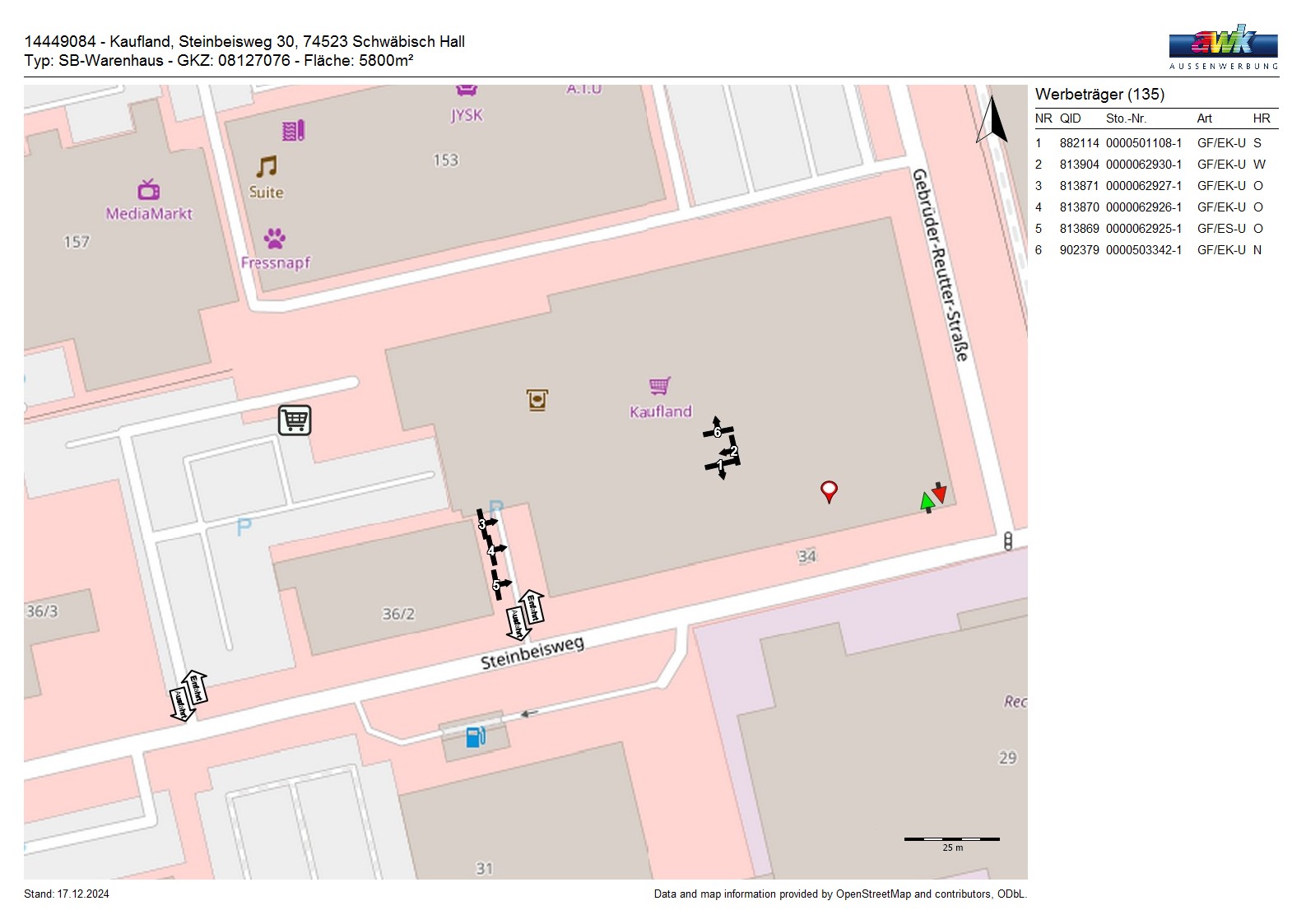The width and height of the screenshot is (1306, 924).
Task: Click the MediaMarkt TV icon
Action: coord(149,190)
